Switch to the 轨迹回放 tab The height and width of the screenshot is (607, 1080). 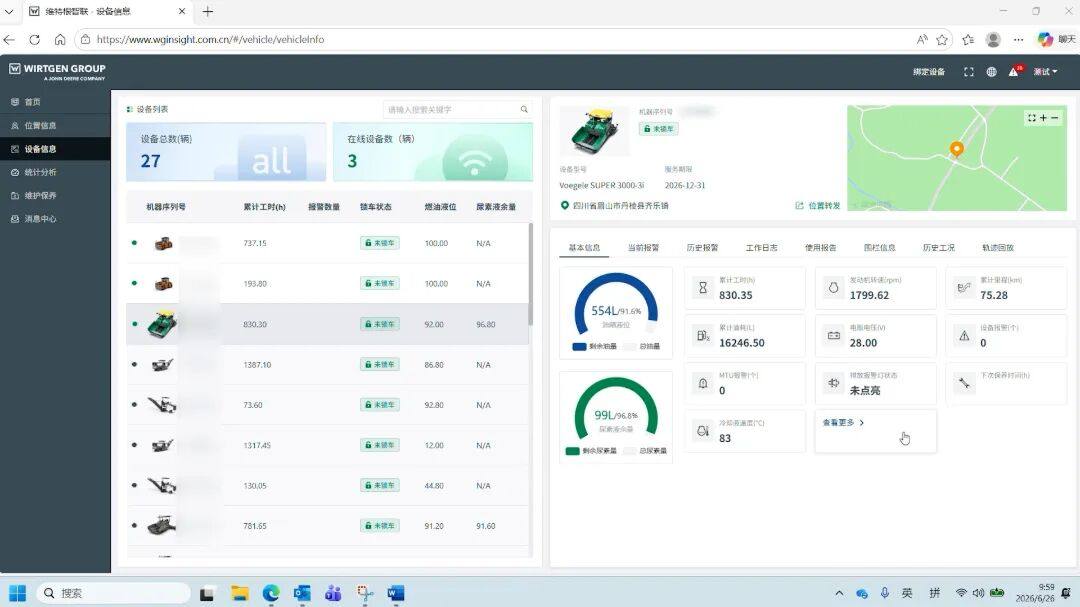pyautogui.click(x=998, y=247)
